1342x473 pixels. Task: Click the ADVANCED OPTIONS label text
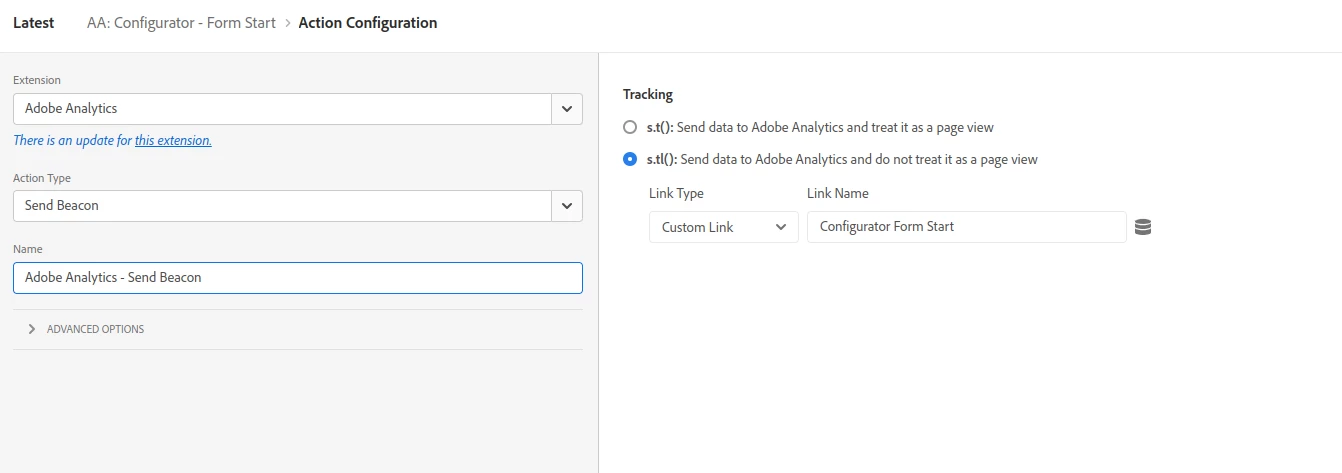pyautogui.click(x=95, y=329)
